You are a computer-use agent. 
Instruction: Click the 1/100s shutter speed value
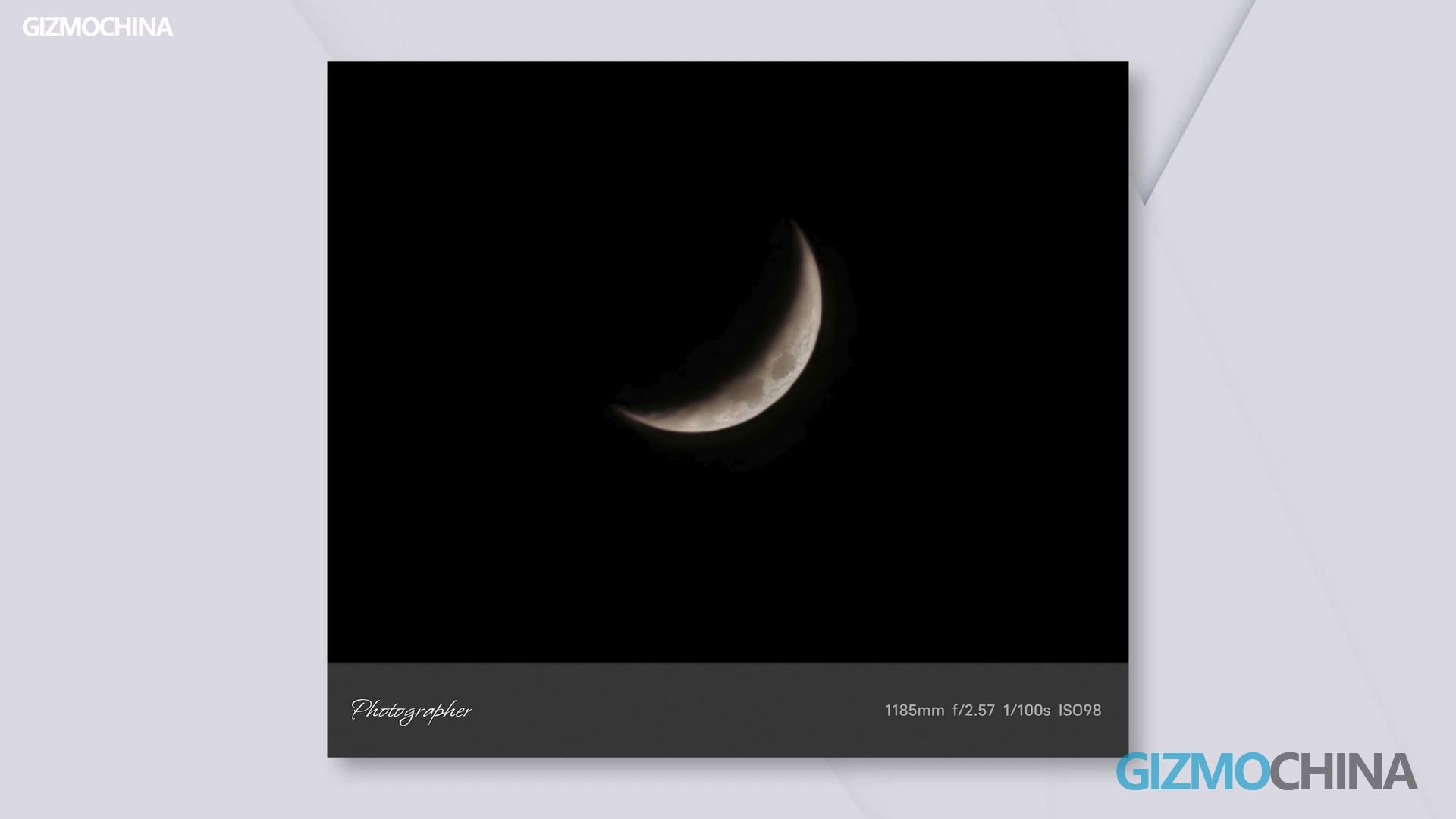pos(1026,711)
